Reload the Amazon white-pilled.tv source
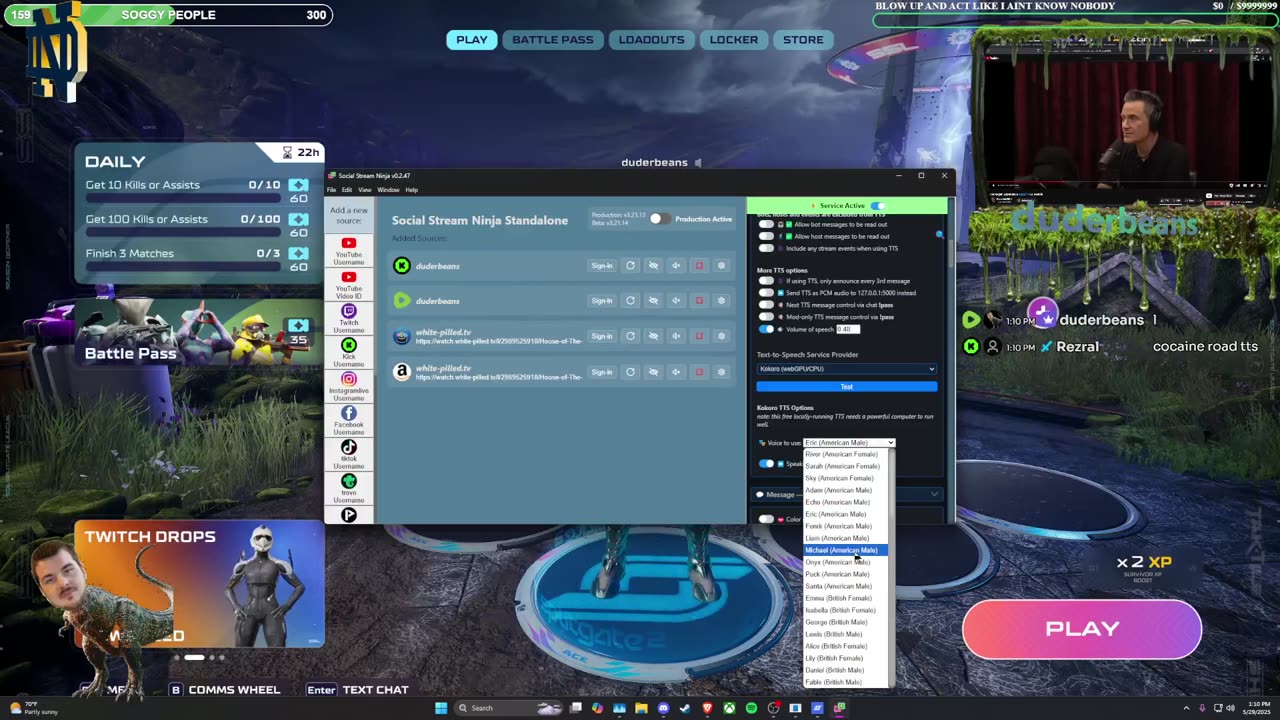The height and width of the screenshot is (720, 1280). [630, 372]
